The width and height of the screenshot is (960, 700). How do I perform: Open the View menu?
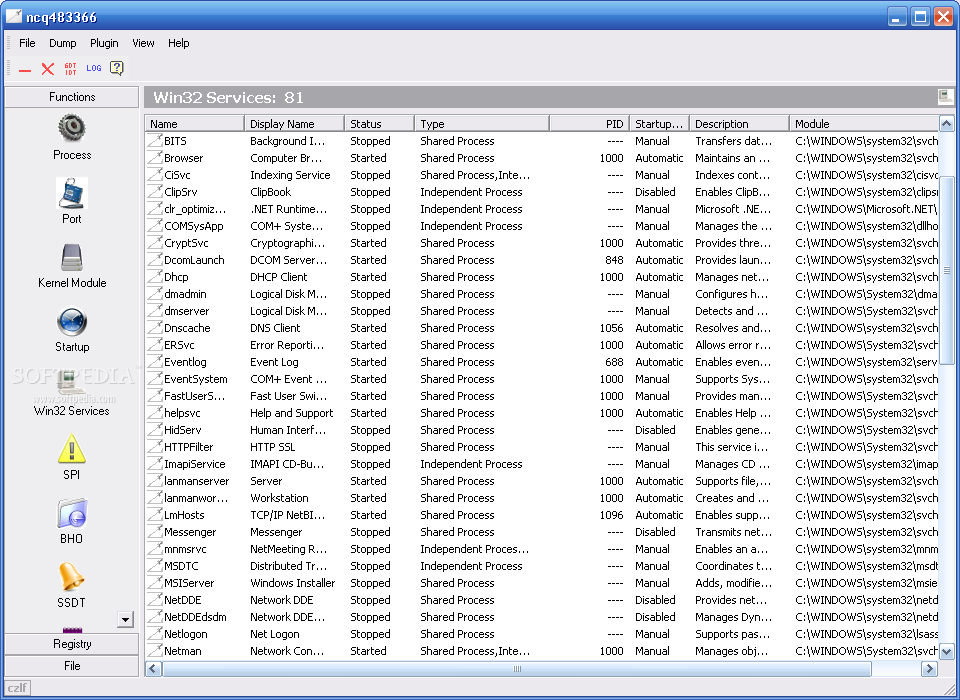coord(143,43)
